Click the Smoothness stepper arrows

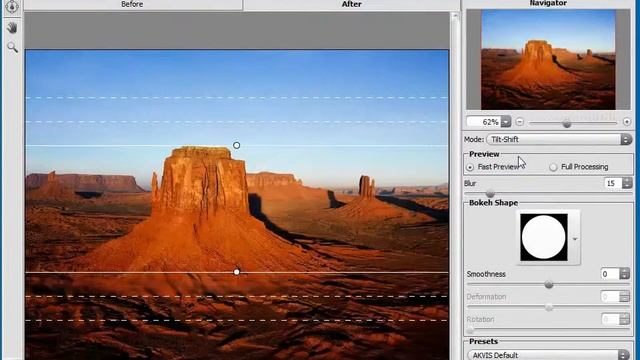coord(624,274)
